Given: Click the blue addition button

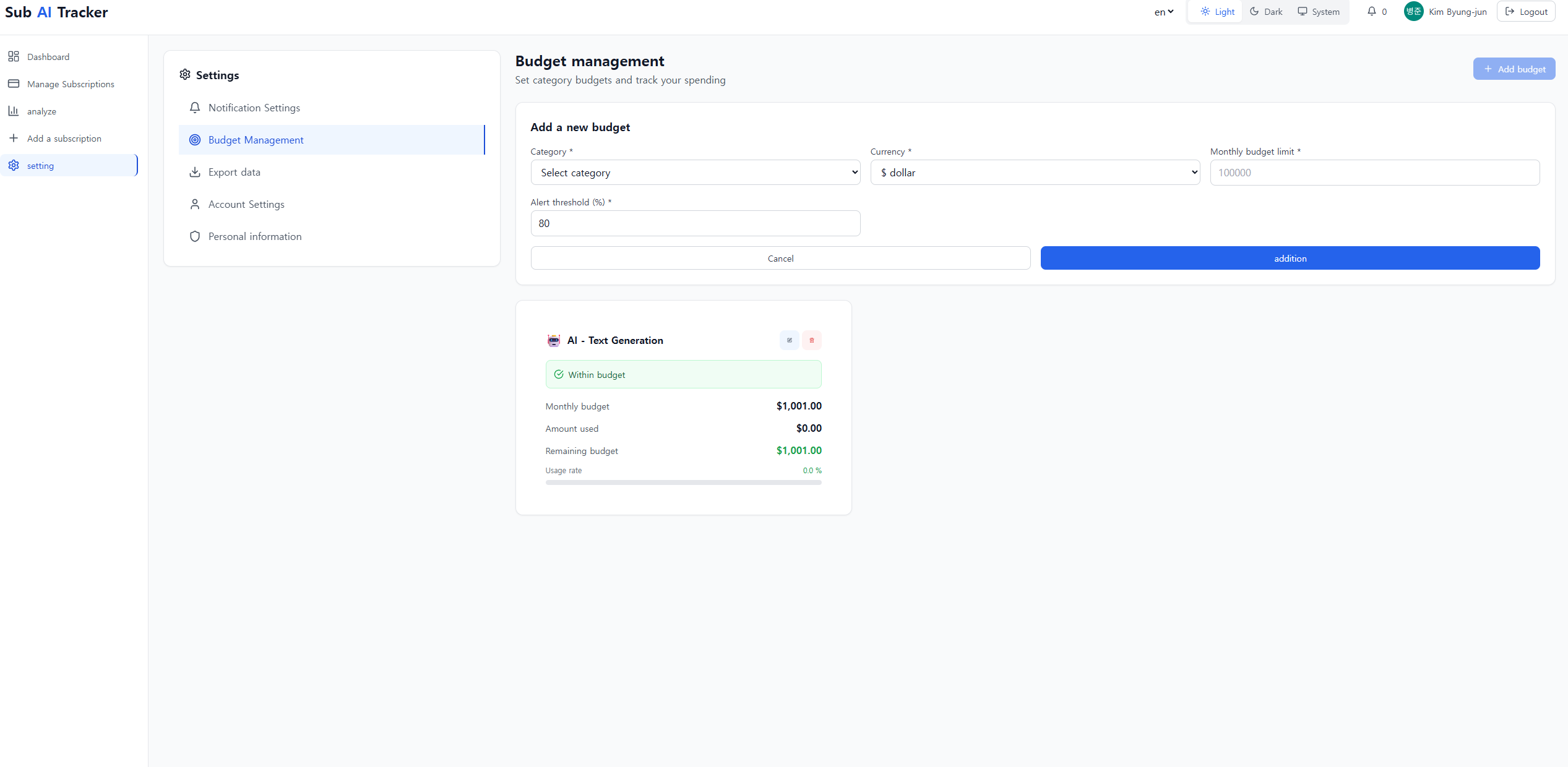Looking at the screenshot, I should (1290, 259).
